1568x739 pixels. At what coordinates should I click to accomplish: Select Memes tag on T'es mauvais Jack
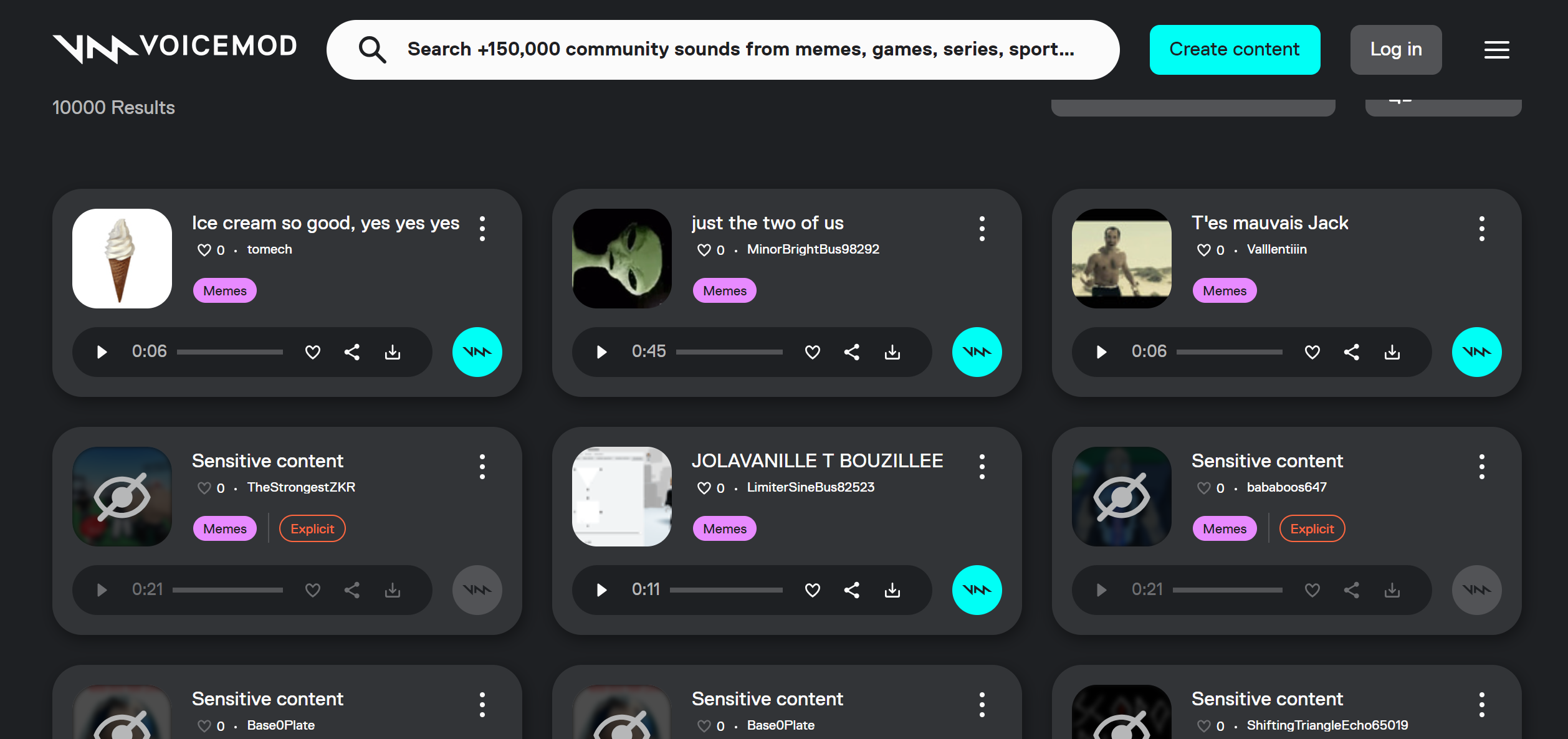pyautogui.click(x=1224, y=290)
